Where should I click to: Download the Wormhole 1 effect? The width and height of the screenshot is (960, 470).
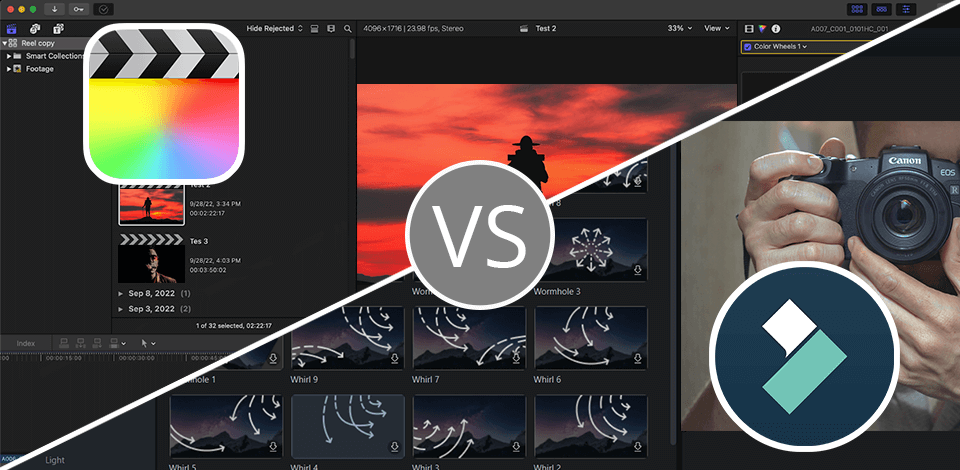click(273, 360)
